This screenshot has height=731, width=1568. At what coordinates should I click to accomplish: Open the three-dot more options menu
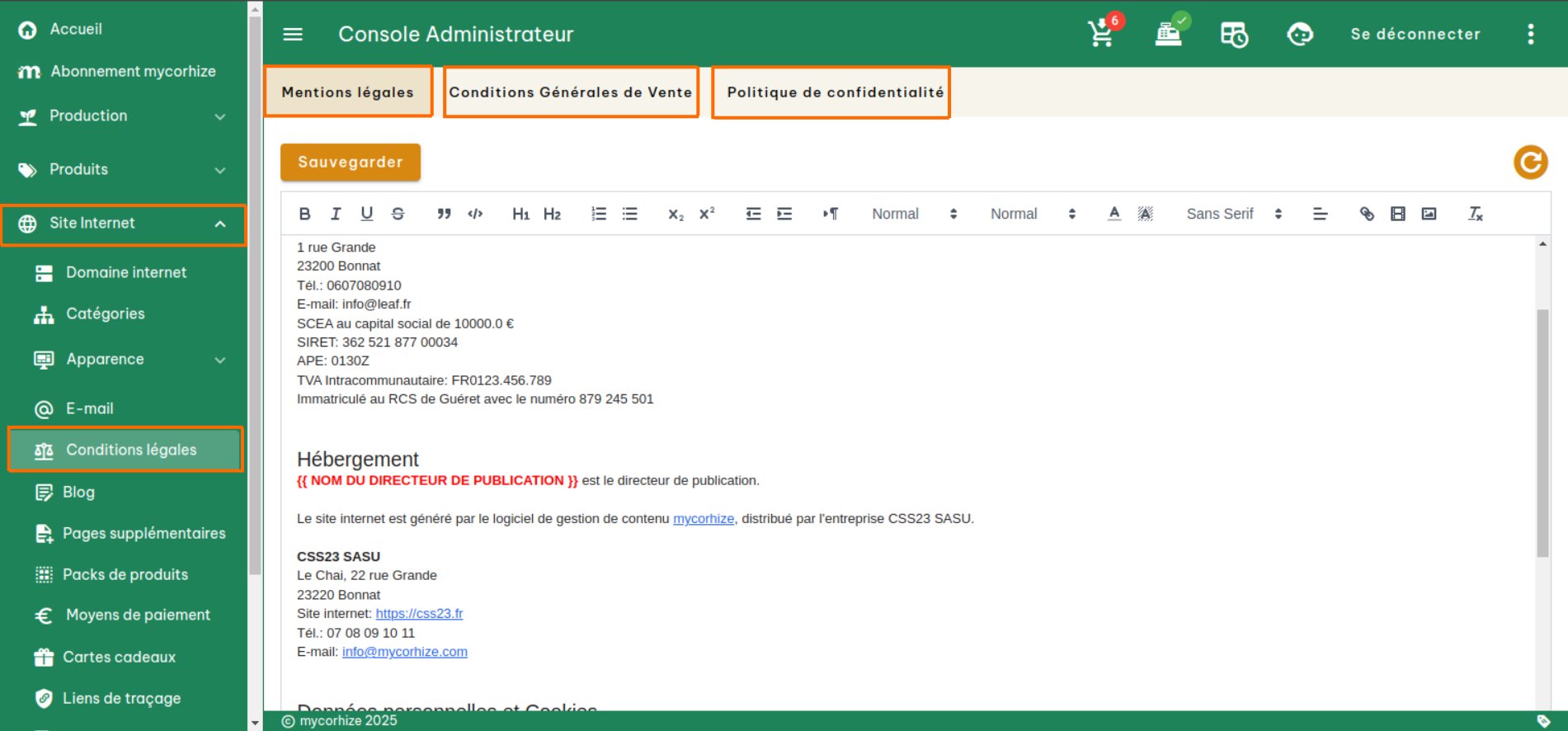[x=1530, y=34]
